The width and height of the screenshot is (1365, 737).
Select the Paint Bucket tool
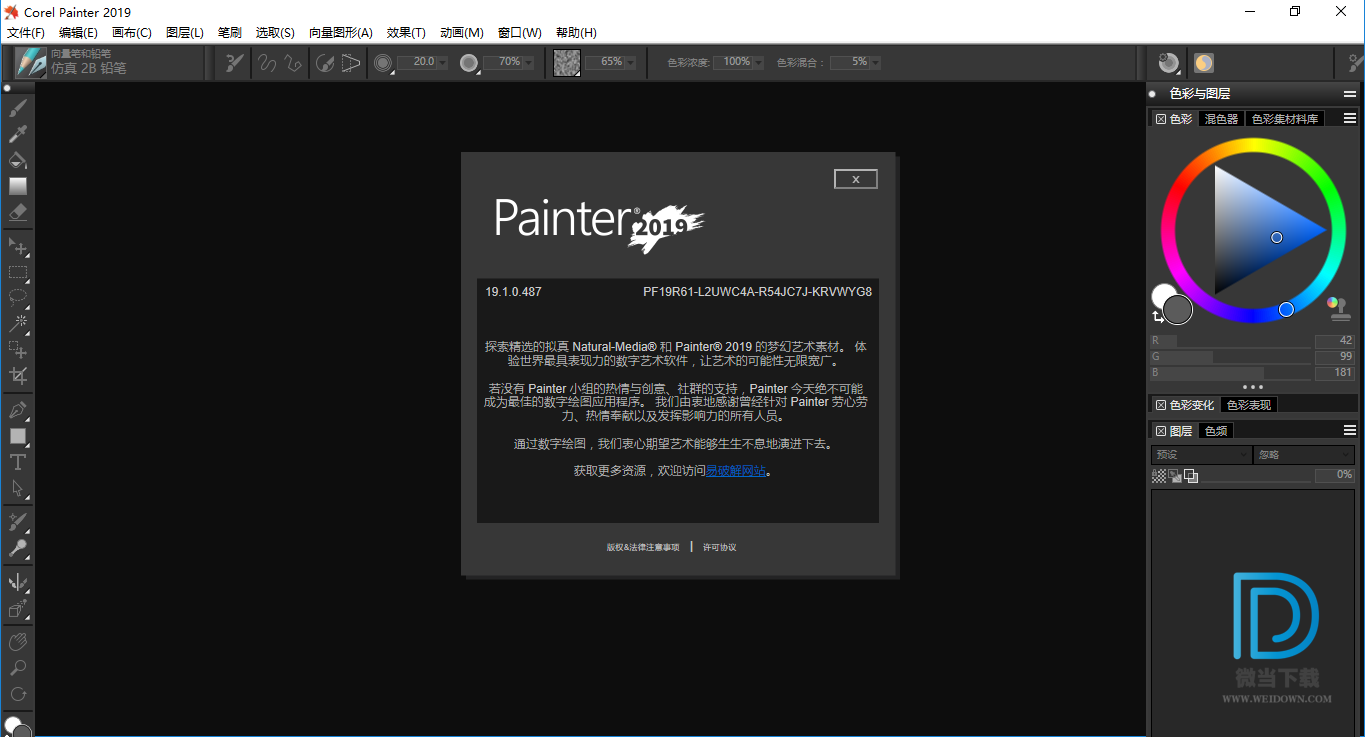17,160
